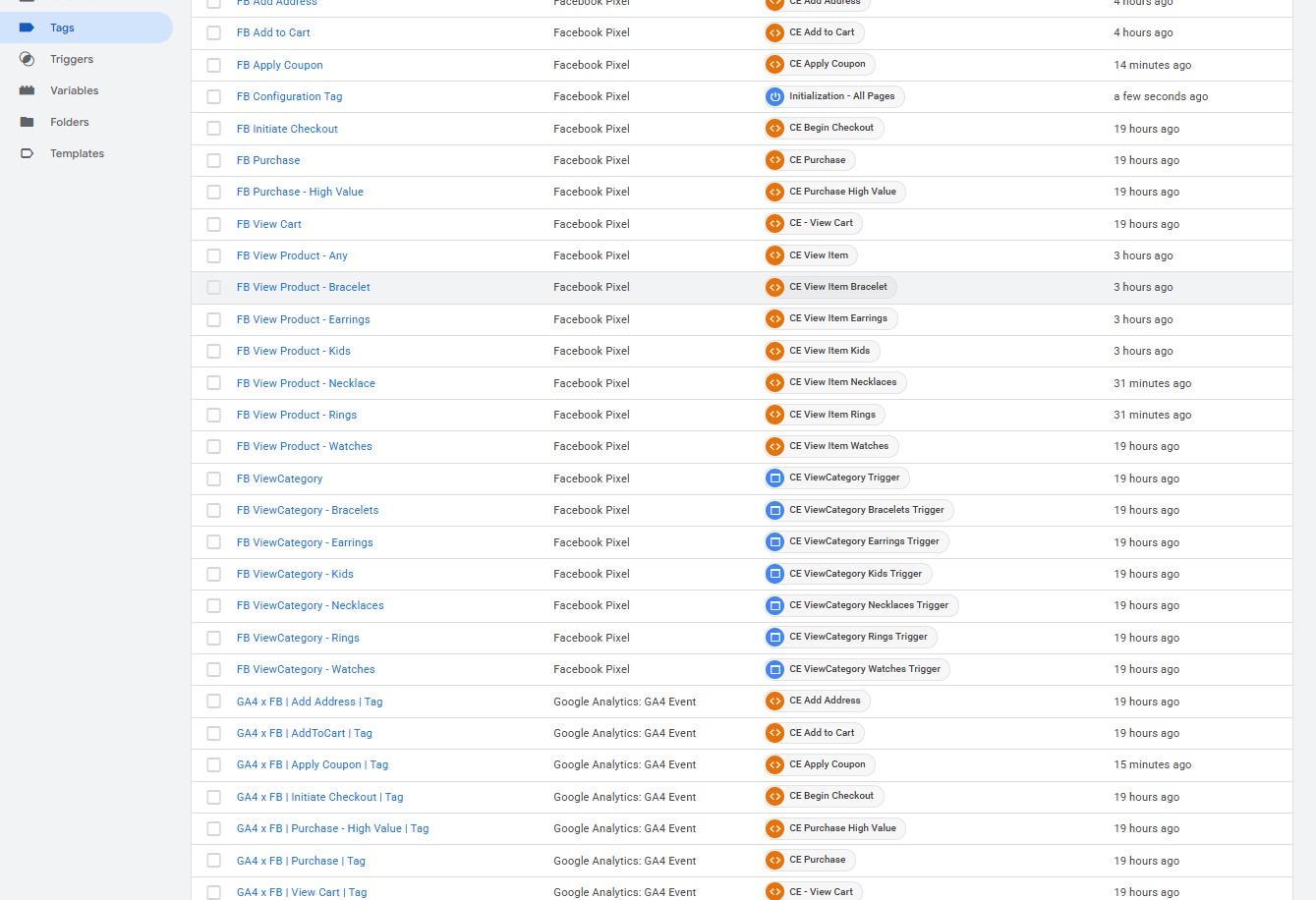Click the orange CE View Item Kids icon

(774, 351)
